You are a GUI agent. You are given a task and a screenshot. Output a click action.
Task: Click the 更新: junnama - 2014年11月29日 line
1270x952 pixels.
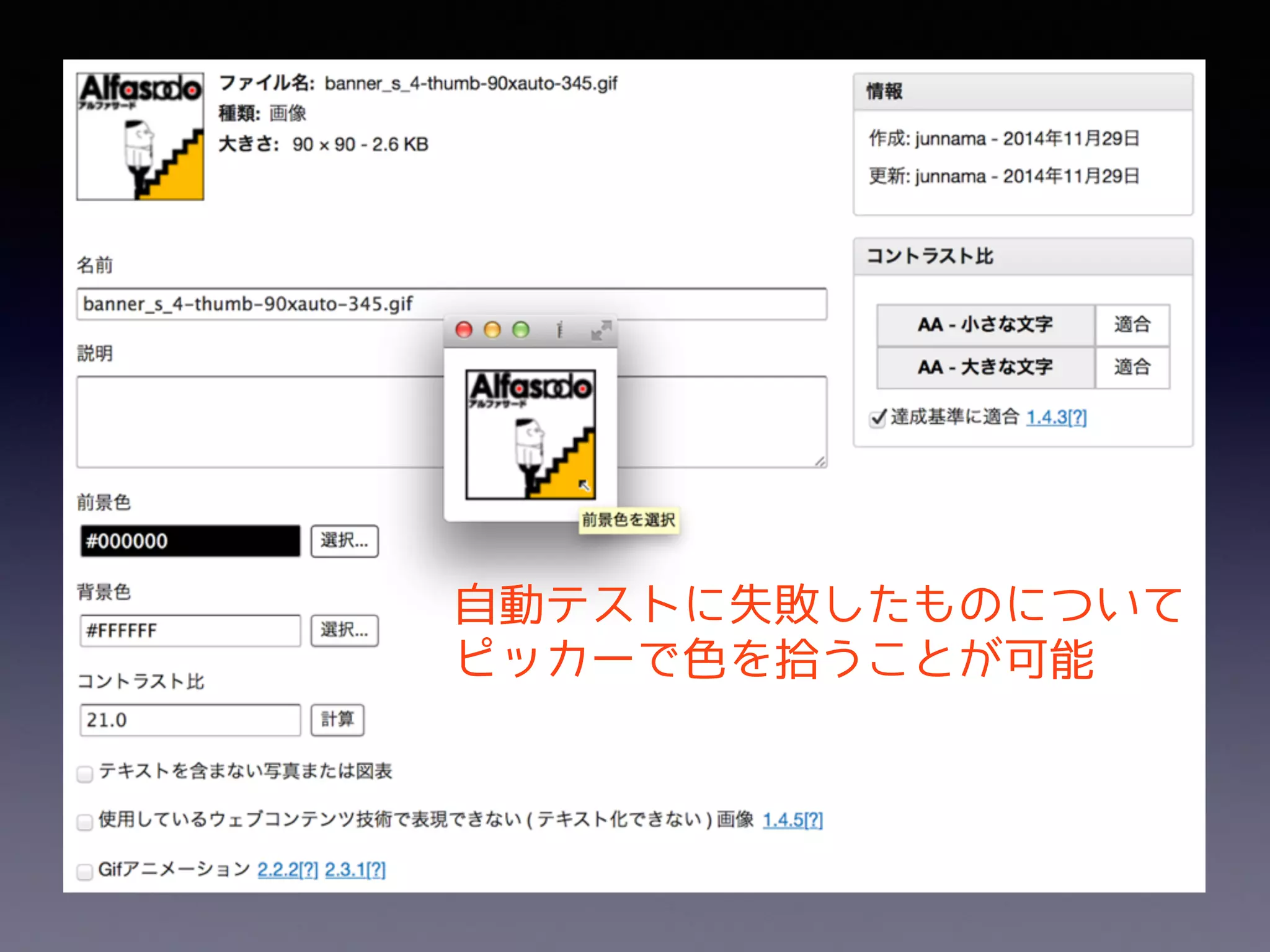[1004, 176]
